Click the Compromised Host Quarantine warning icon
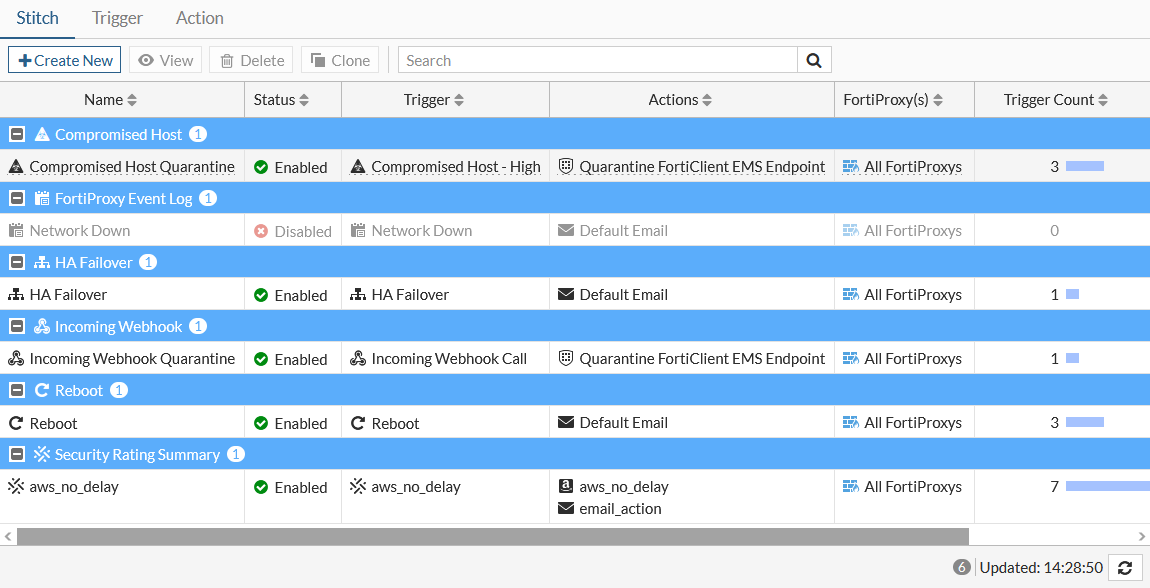This screenshot has height=588, width=1150. pyautogui.click(x=16, y=167)
